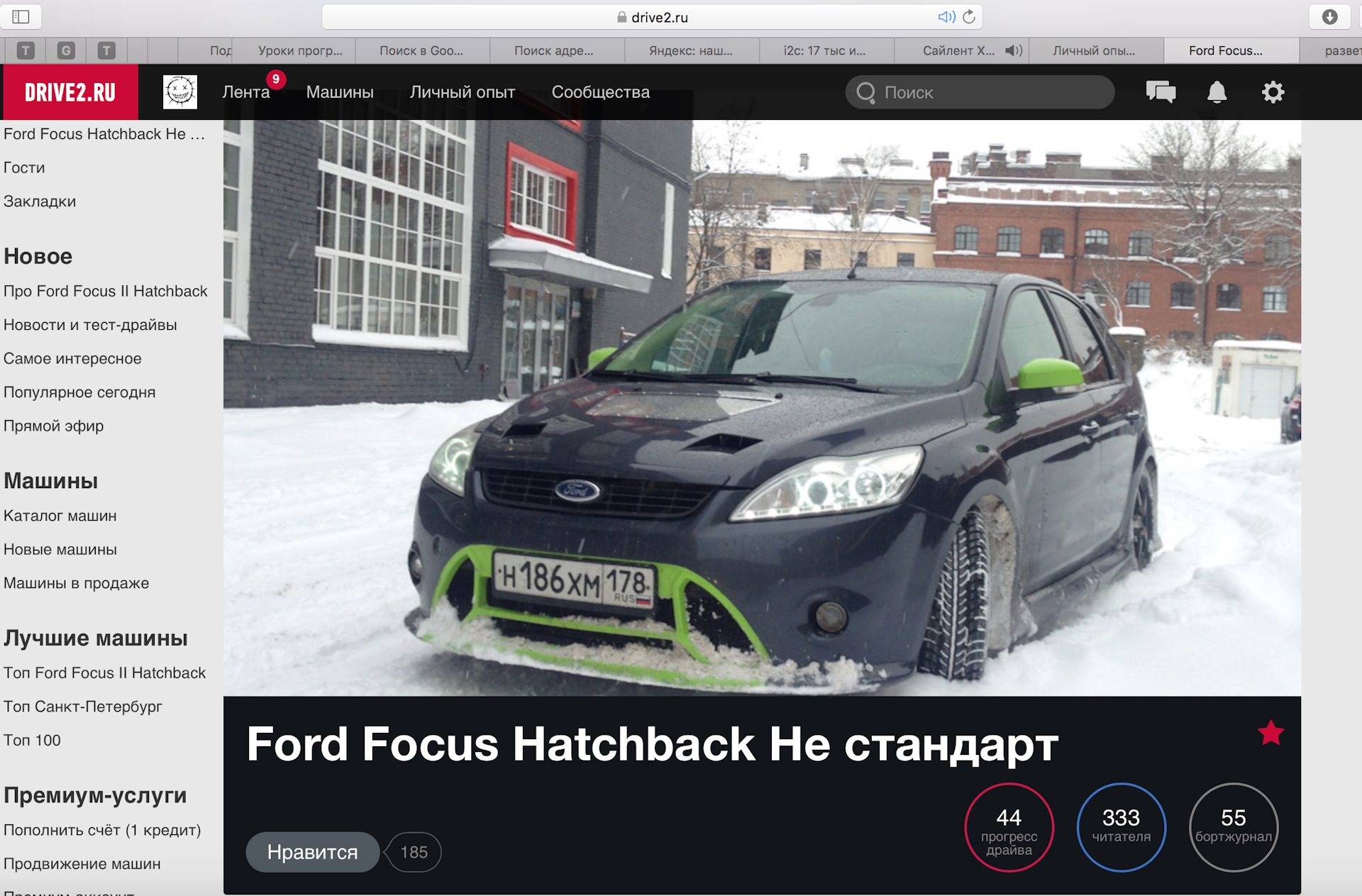
Task: Open notifications bell icon
Action: pos(1217,92)
